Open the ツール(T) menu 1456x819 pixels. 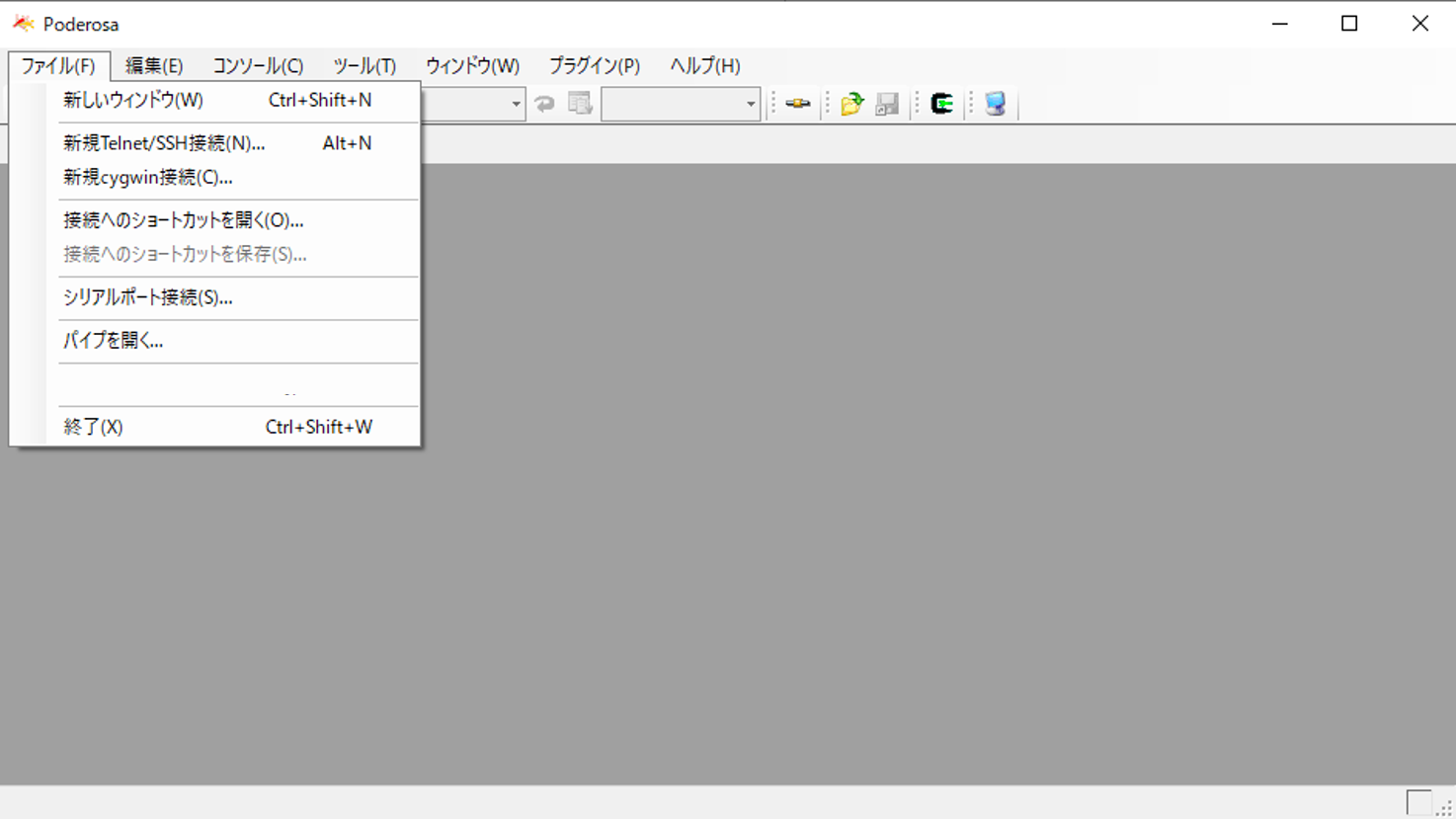[364, 66]
